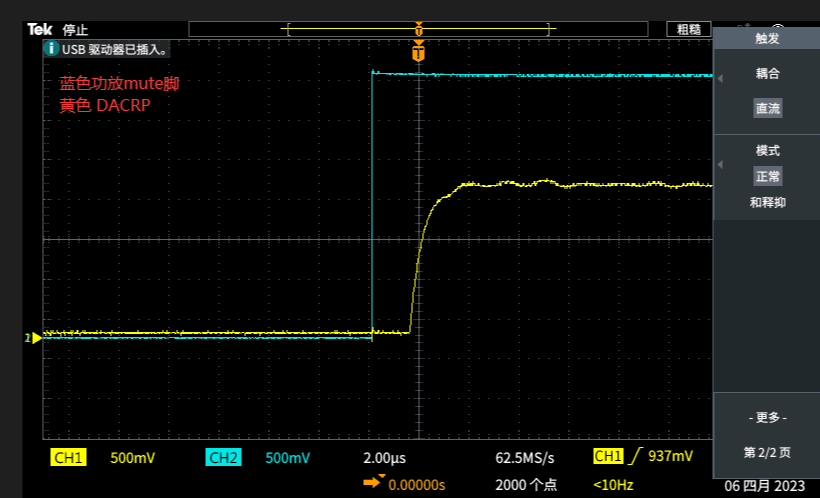Select the yellow CH1 channel badge
This screenshot has width=820, height=498.
(68, 457)
